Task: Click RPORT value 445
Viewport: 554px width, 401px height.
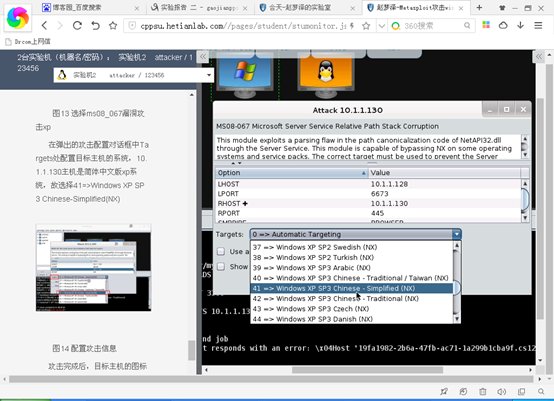Action: click(x=377, y=213)
